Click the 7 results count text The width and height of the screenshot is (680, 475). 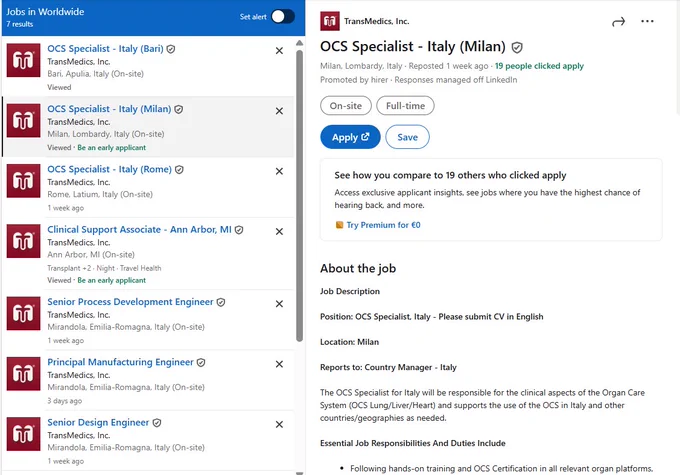pos(20,24)
